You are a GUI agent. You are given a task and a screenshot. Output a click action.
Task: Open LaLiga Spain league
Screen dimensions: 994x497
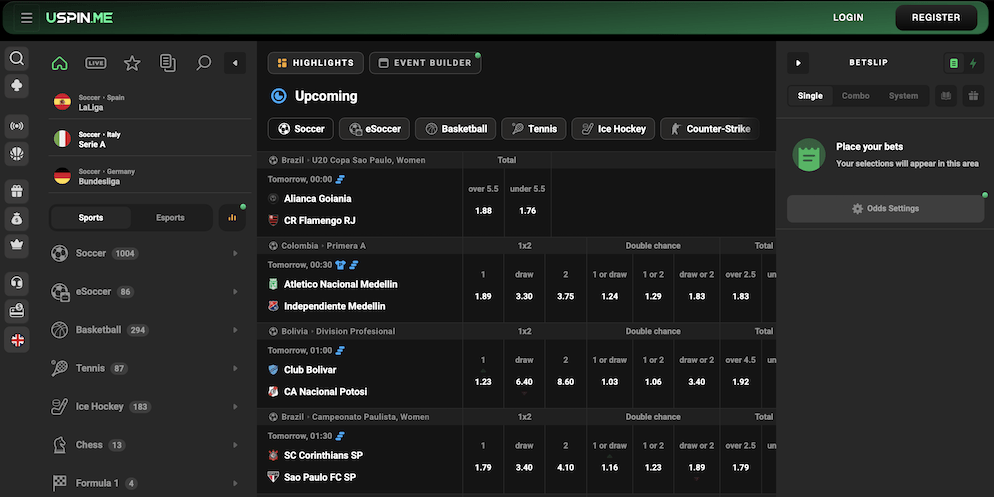click(150, 102)
